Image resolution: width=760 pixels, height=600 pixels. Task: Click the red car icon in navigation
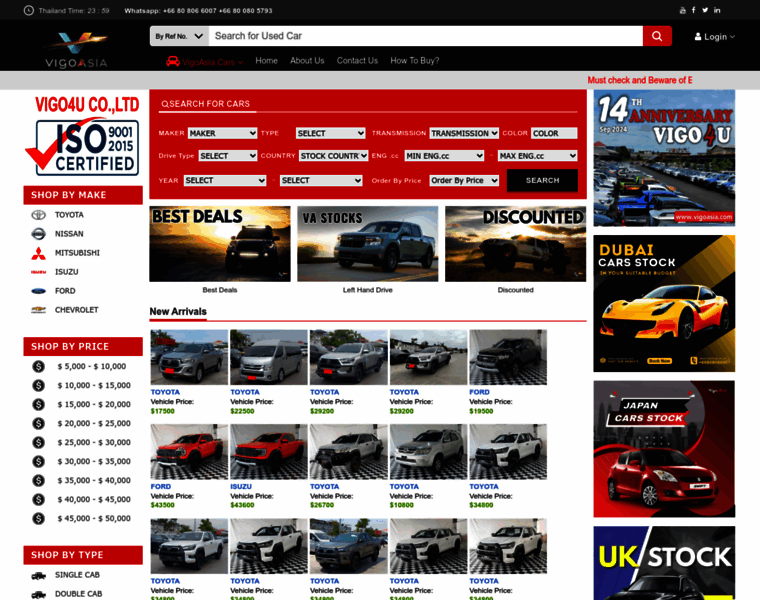tap(173, 61)
